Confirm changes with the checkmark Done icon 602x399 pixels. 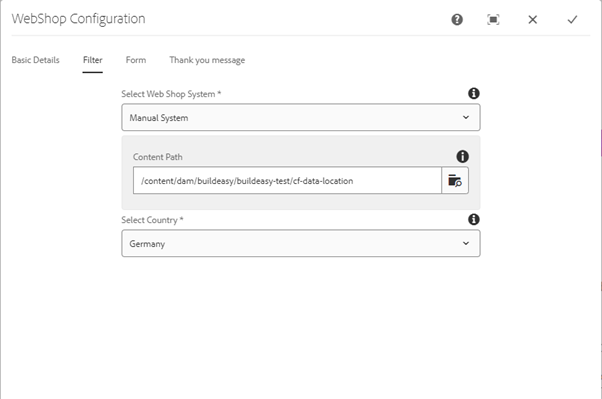[x=572, y=20]
